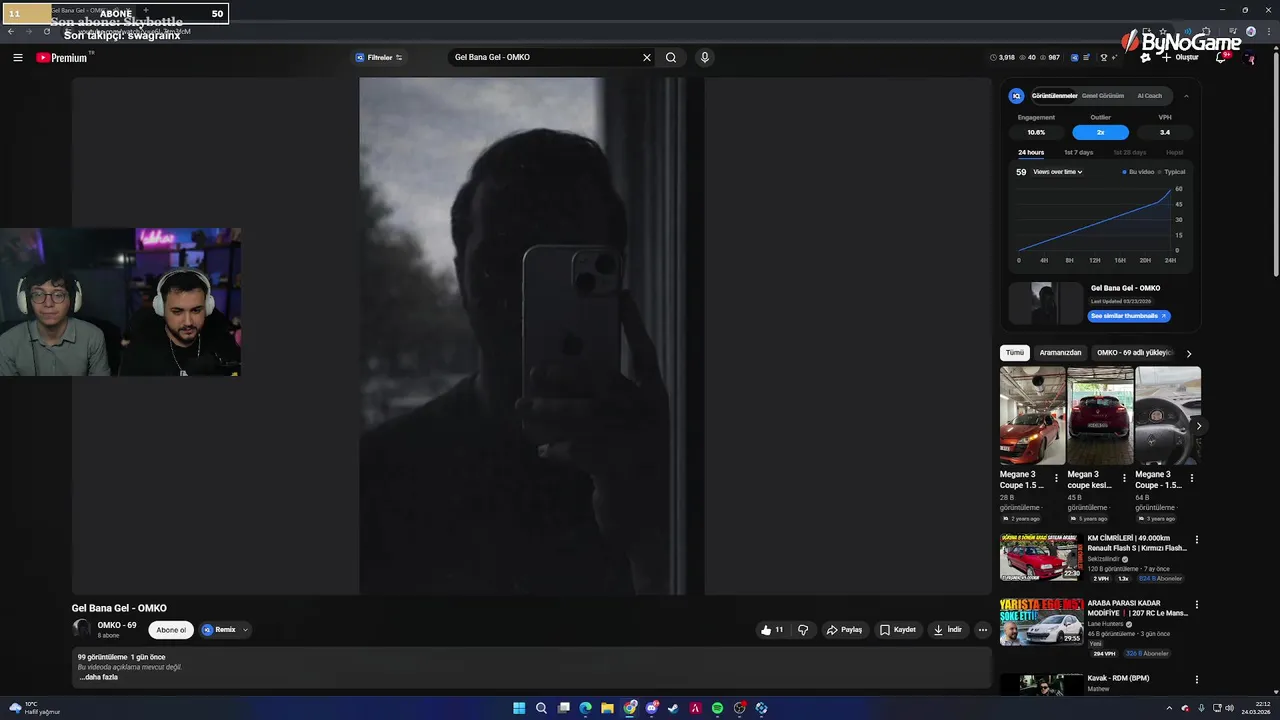The height and width of the screenshot is (720, 1280).
Task: Like the video with thumbs up
Action: coord(772,630)
